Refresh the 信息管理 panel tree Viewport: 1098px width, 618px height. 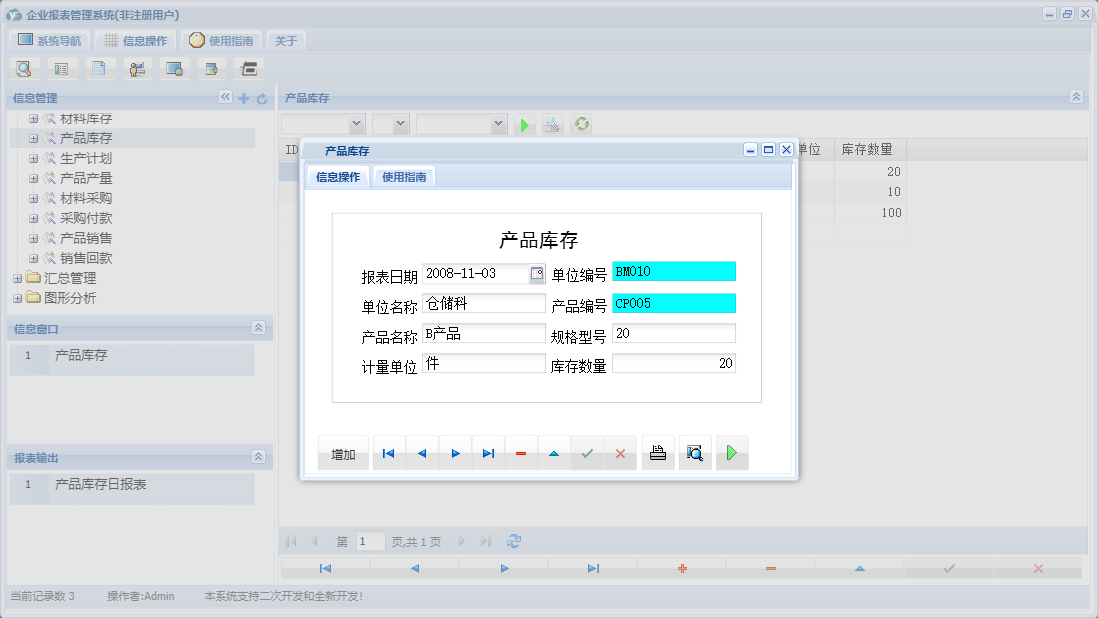[262, 99]
